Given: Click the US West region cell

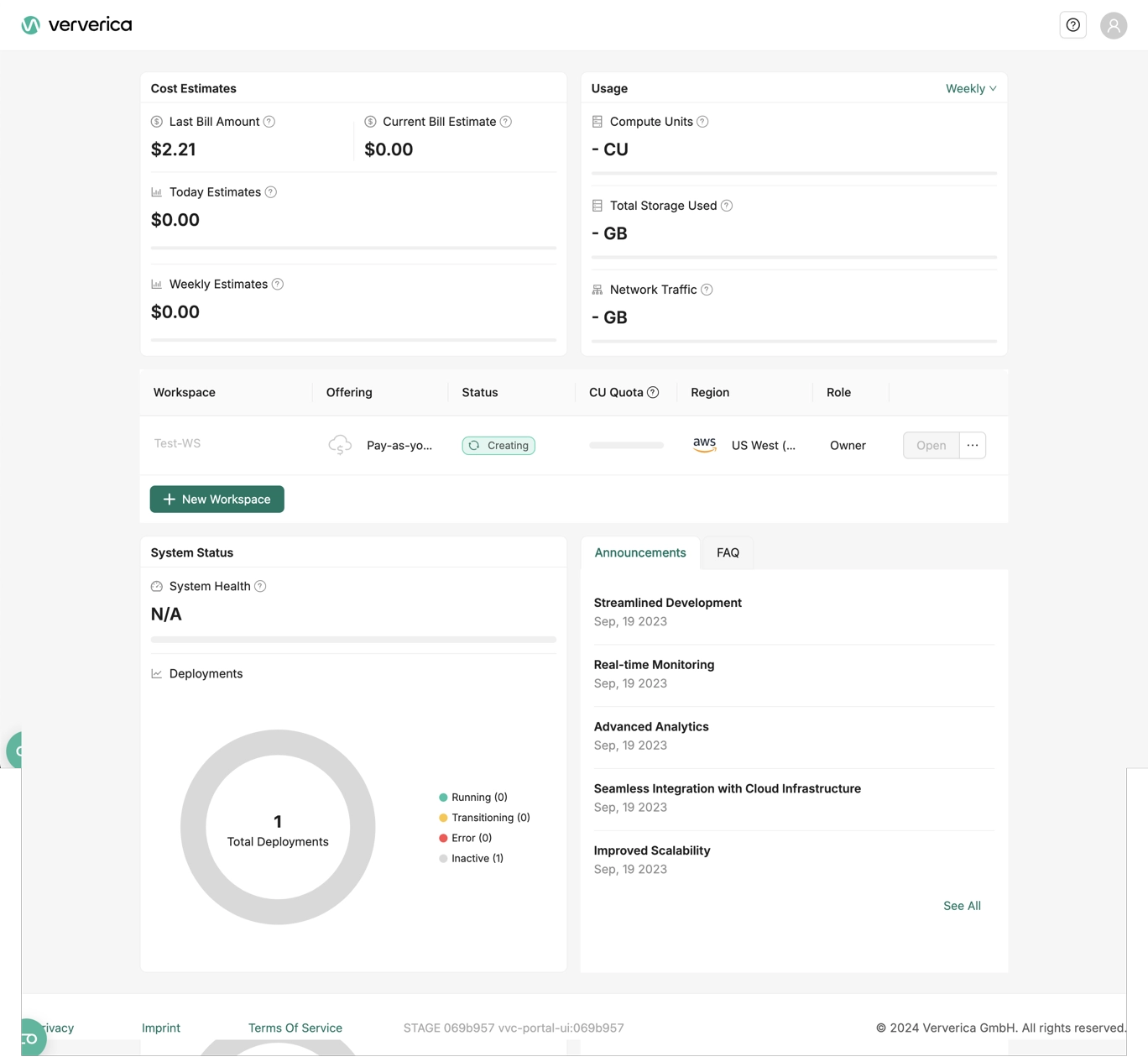Looking at the screenshot, I should (764, 445).
